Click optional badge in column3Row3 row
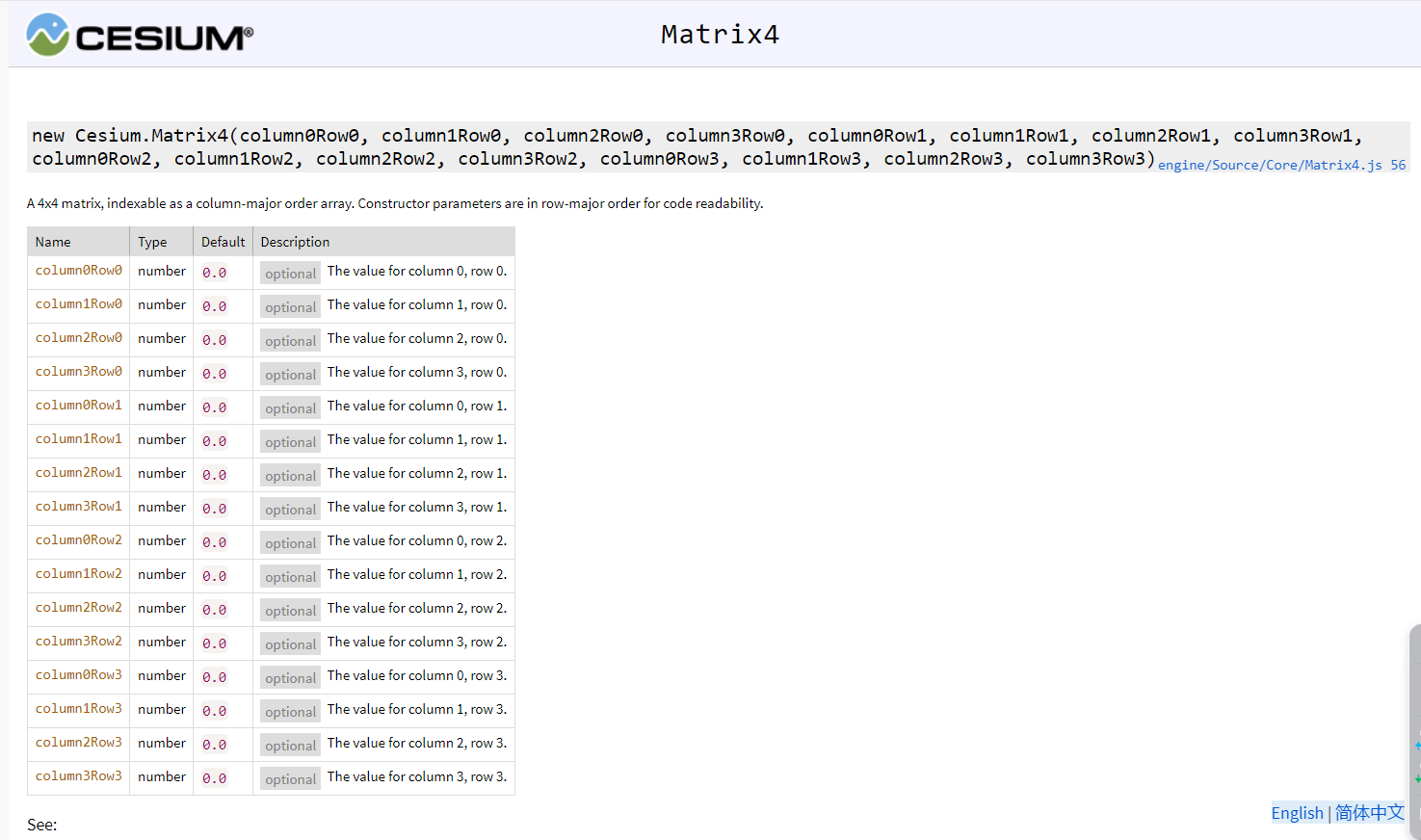 (290, 779)
